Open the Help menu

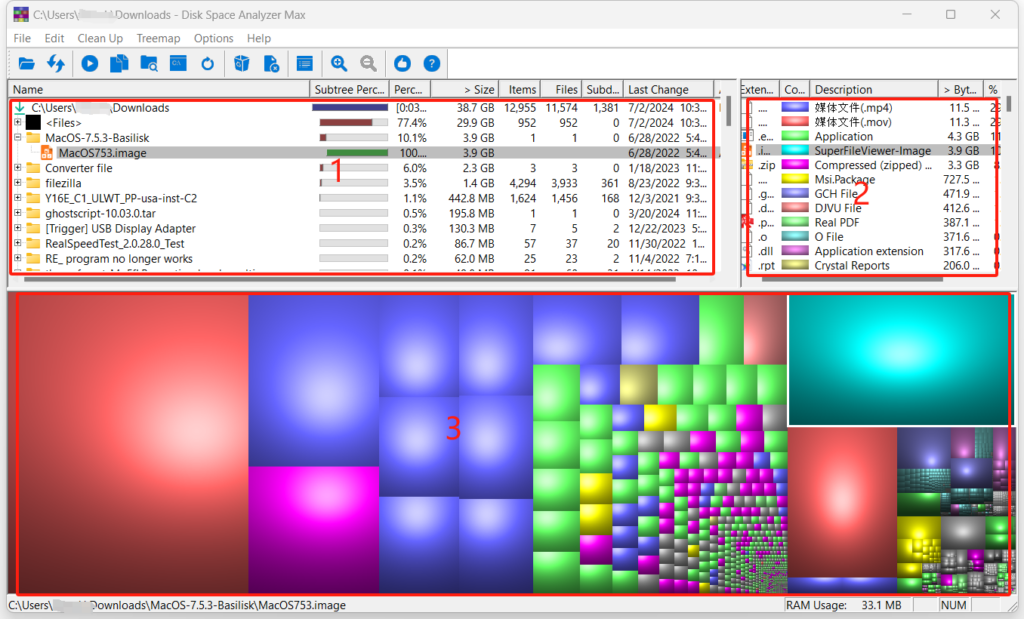(259, 38)
